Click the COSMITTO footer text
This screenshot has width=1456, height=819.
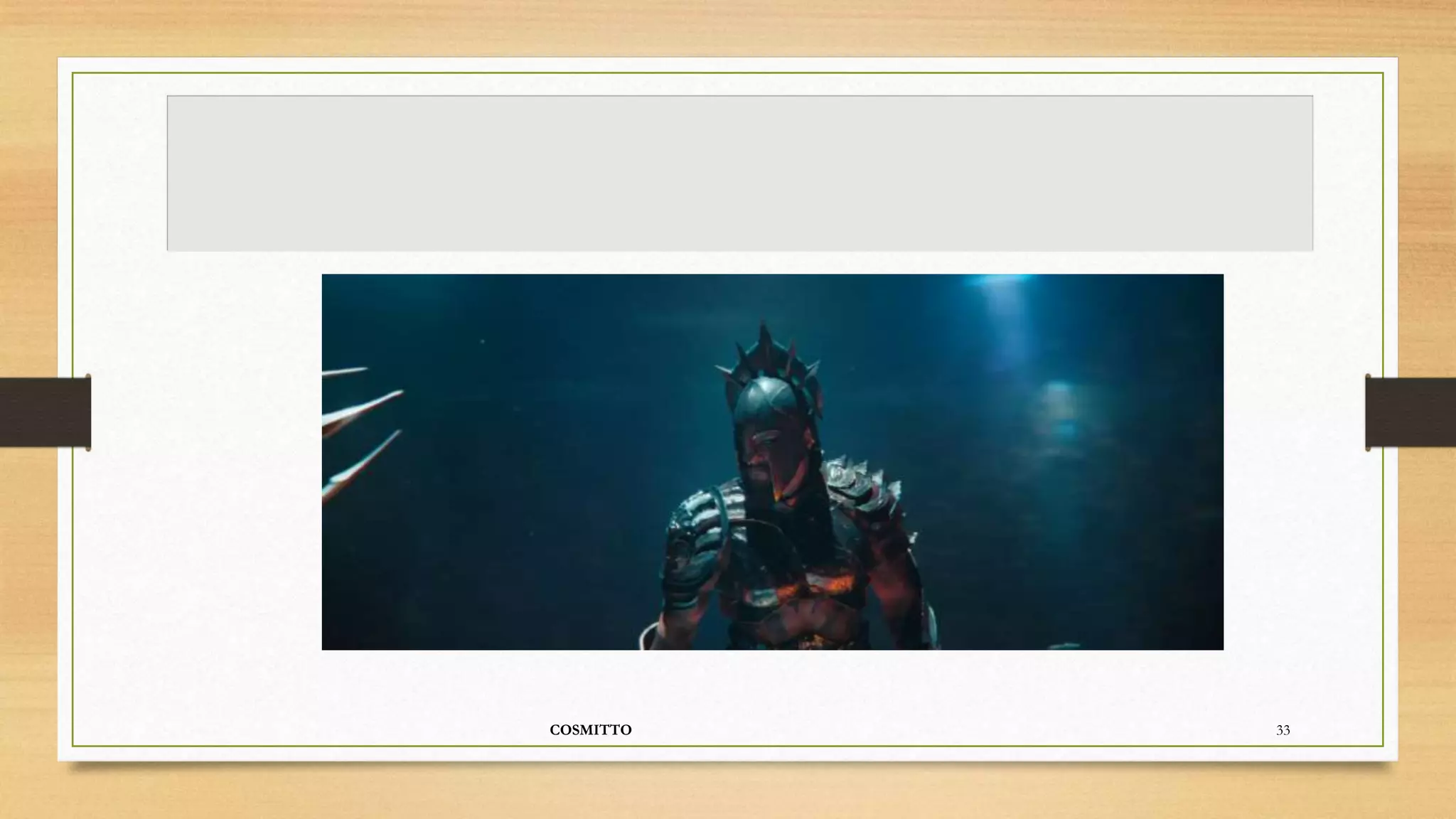pyautogui.click(x=590, y=730)
